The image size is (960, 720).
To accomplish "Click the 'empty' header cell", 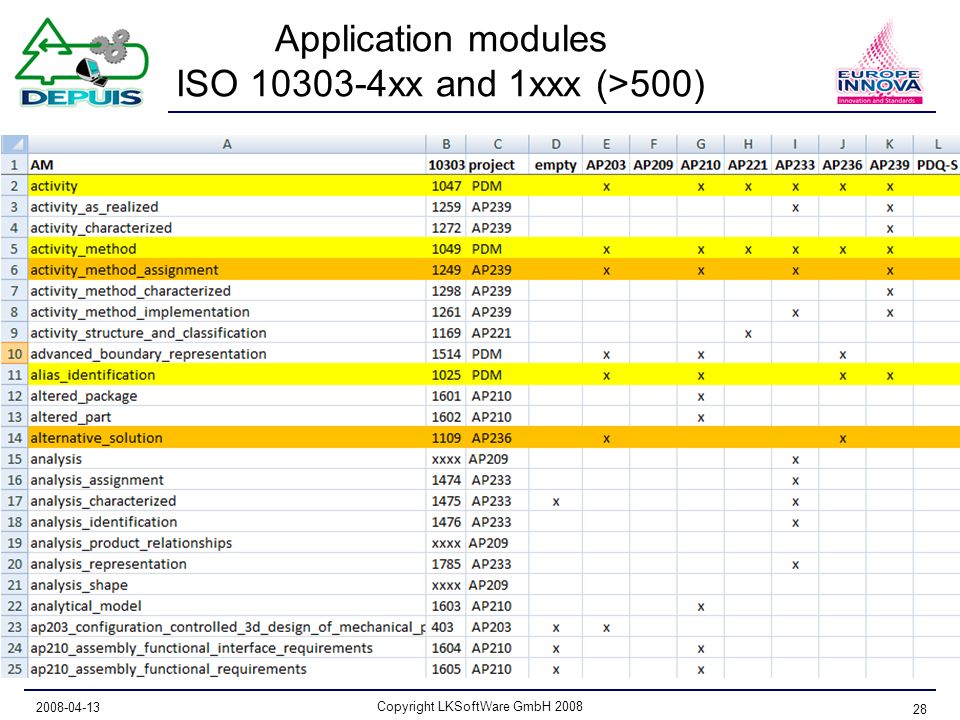I will (x=555, y=165).
